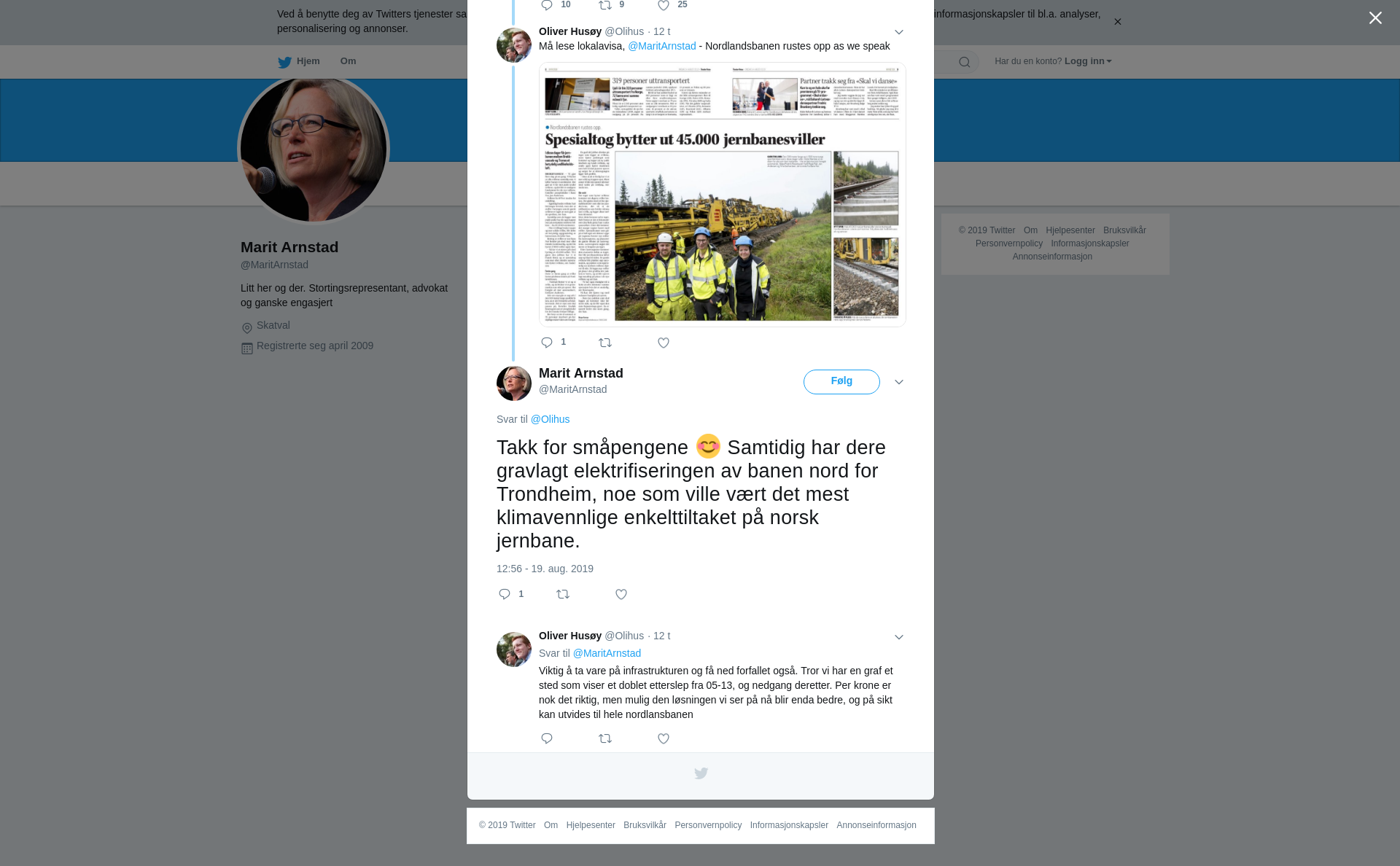Open the @Olihus link after Svar til
1400x866 pixels.
click(x=550, y=419)
